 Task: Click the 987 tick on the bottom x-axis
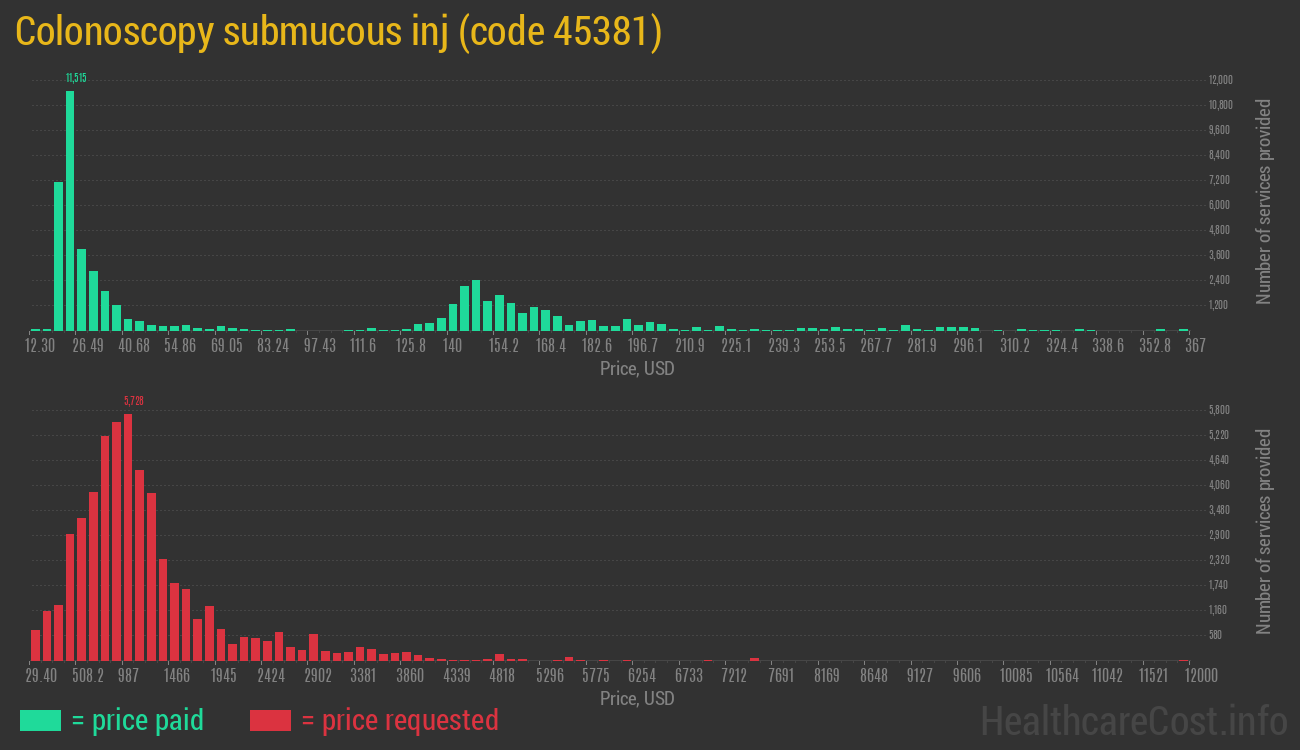pos(128,676)
